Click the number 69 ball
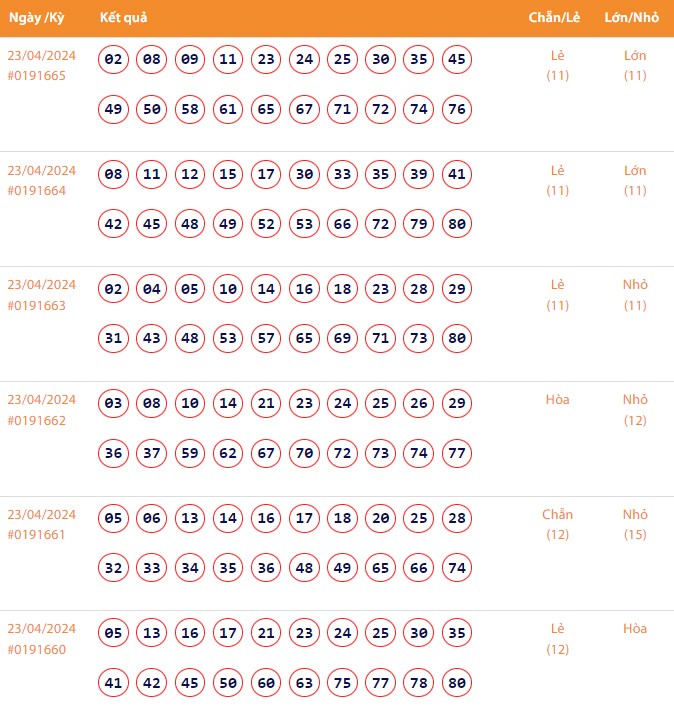The width and height of the screenshot is (674, 717). coord(343,338)
